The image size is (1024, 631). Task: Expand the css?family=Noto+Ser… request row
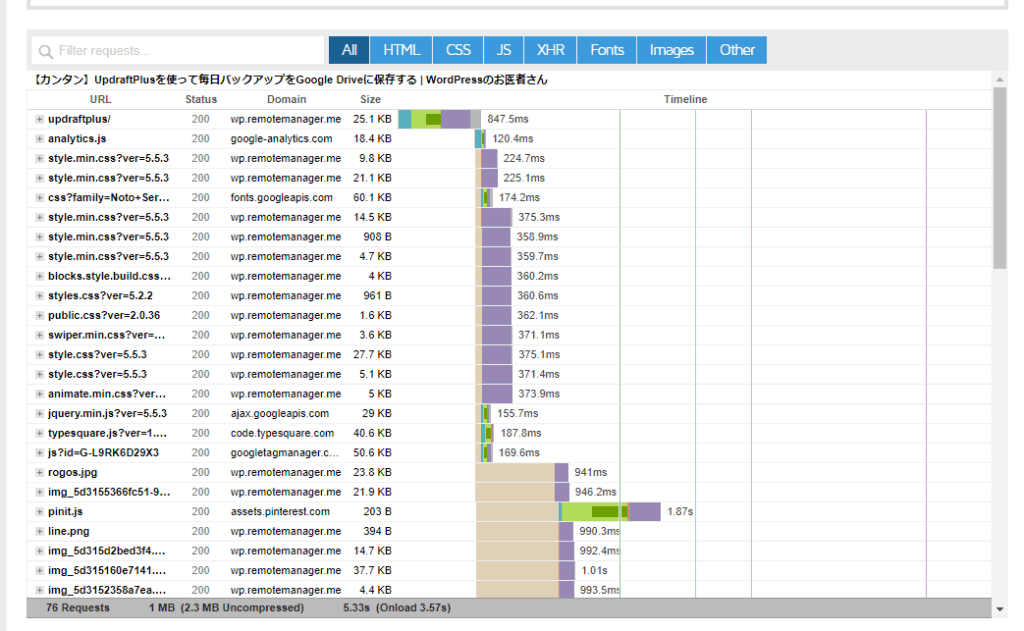click(40, 197)
